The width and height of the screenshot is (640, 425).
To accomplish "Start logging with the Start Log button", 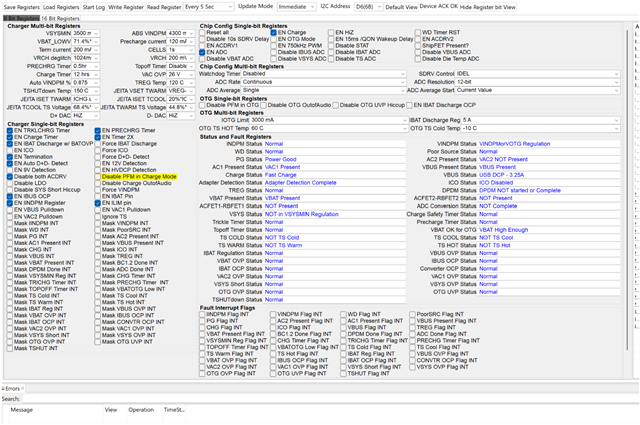I will (93, 7).
